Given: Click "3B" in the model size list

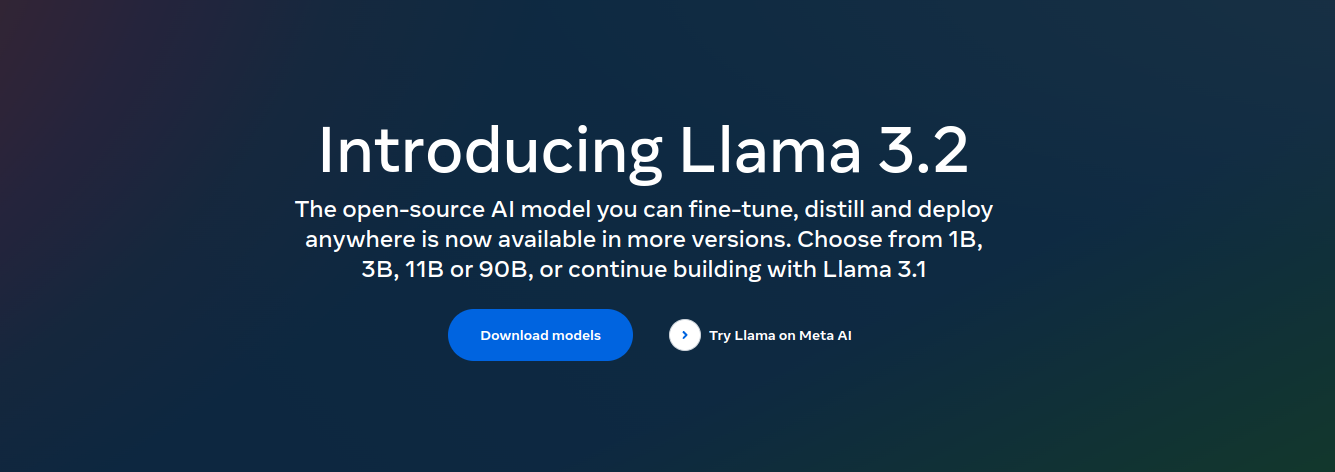Looking at the screenshot, I should (379, 270).
